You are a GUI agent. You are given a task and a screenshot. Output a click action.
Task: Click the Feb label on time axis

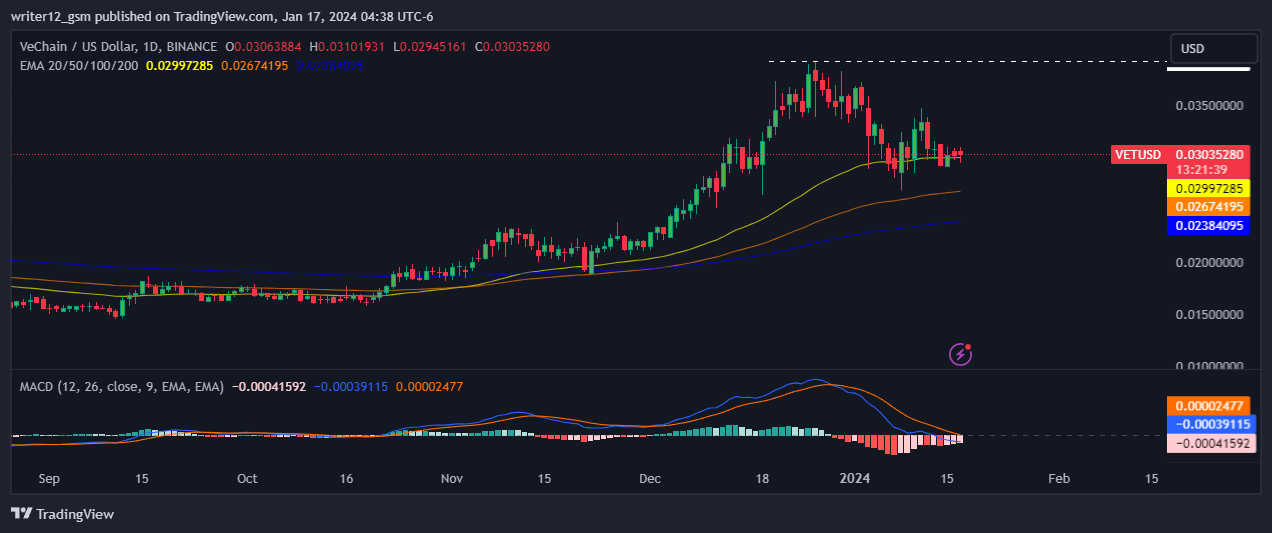point(1059,479)
